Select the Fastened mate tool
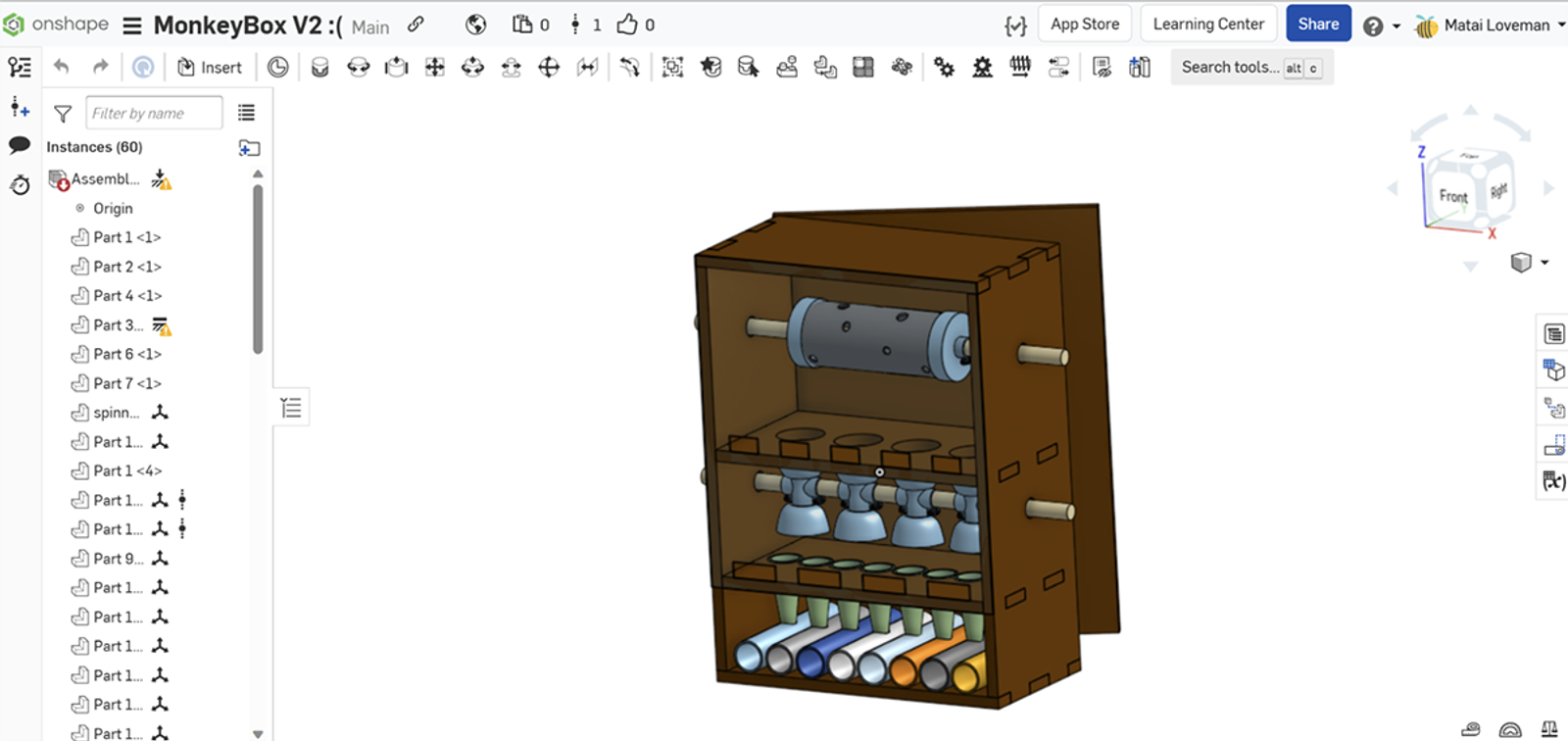 (319, 67)
